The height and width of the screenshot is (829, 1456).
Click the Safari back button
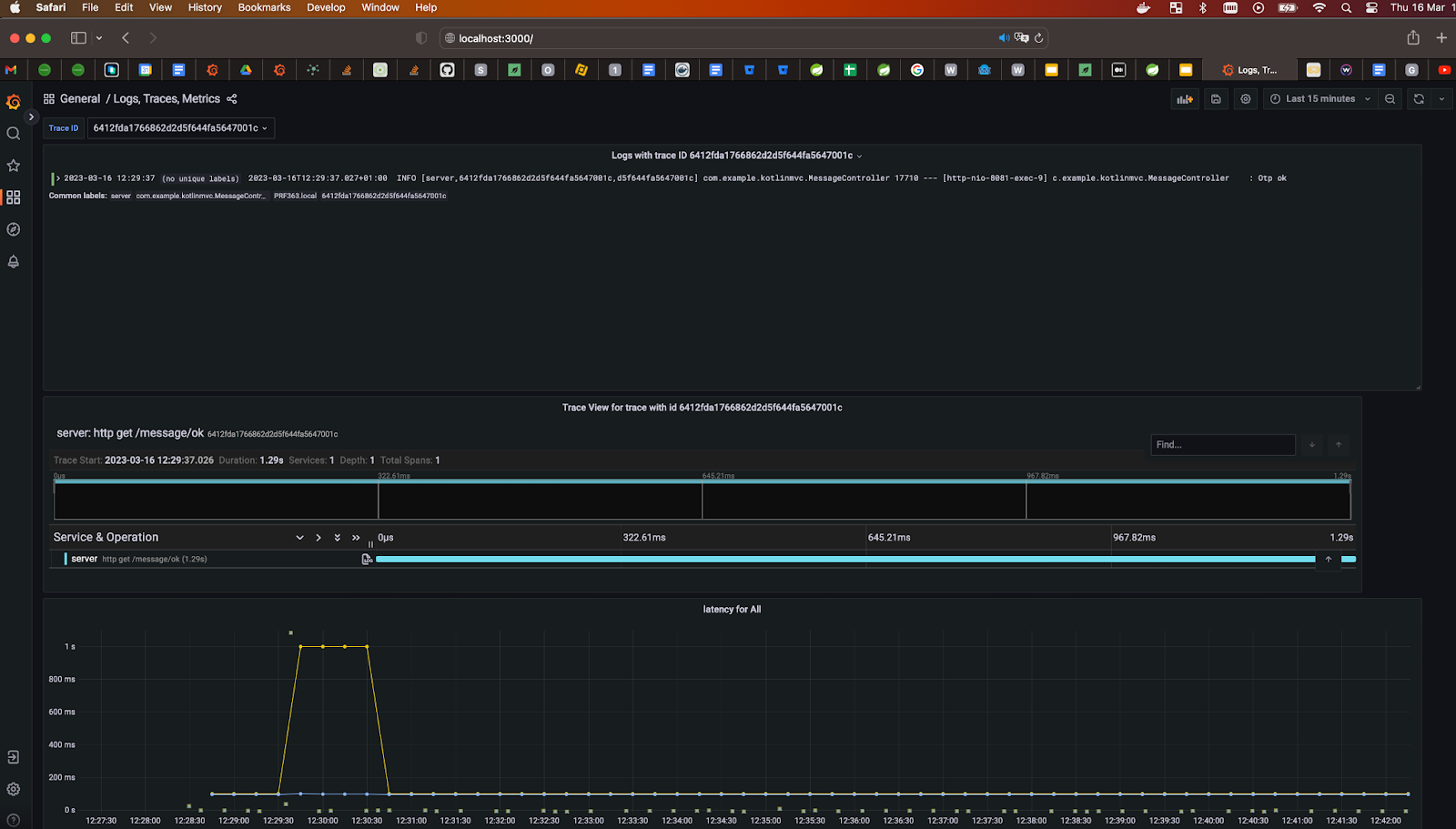coord(126,38)
